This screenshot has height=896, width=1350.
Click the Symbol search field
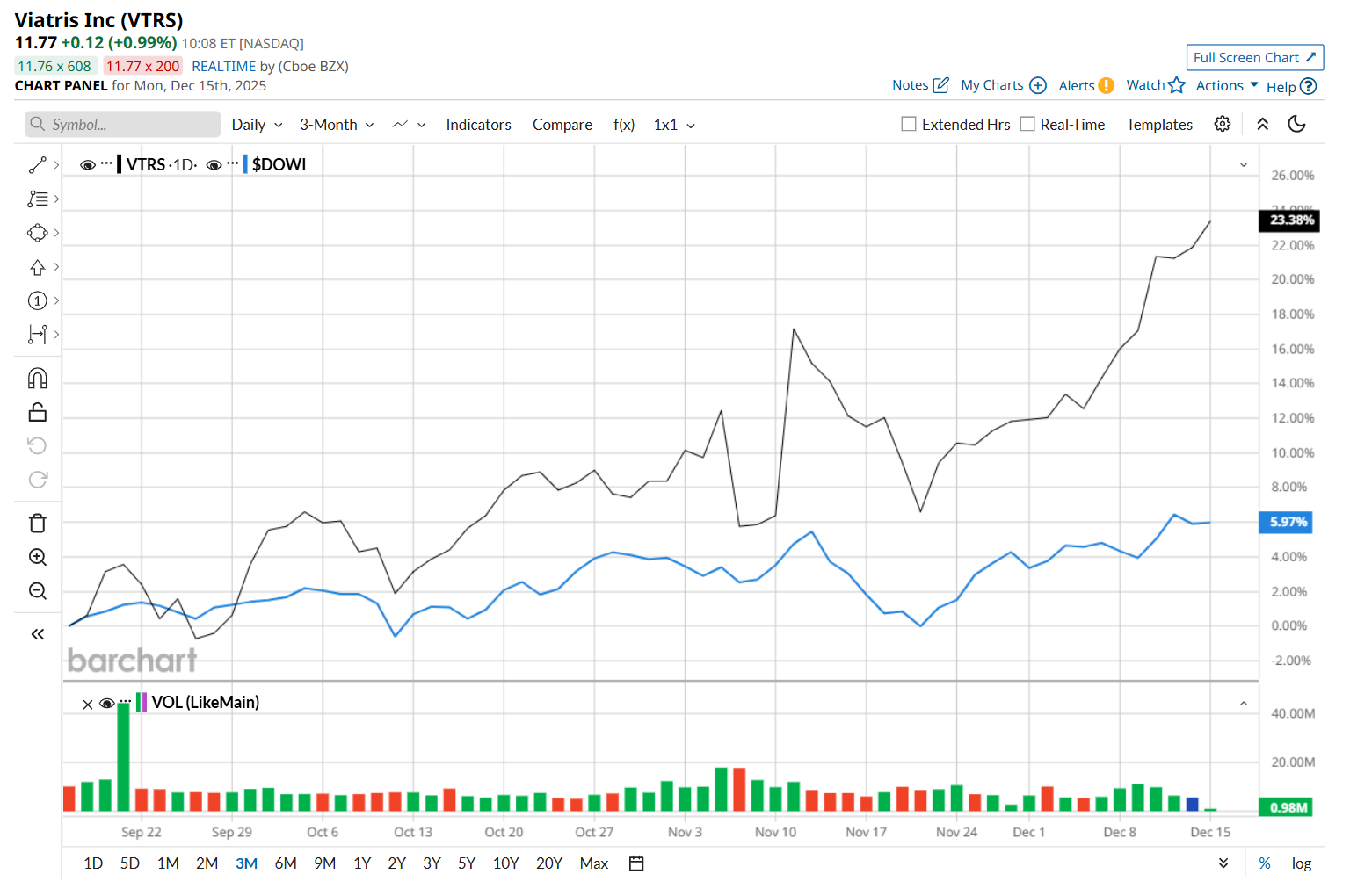pyautogui.click(x=123, y=125)
